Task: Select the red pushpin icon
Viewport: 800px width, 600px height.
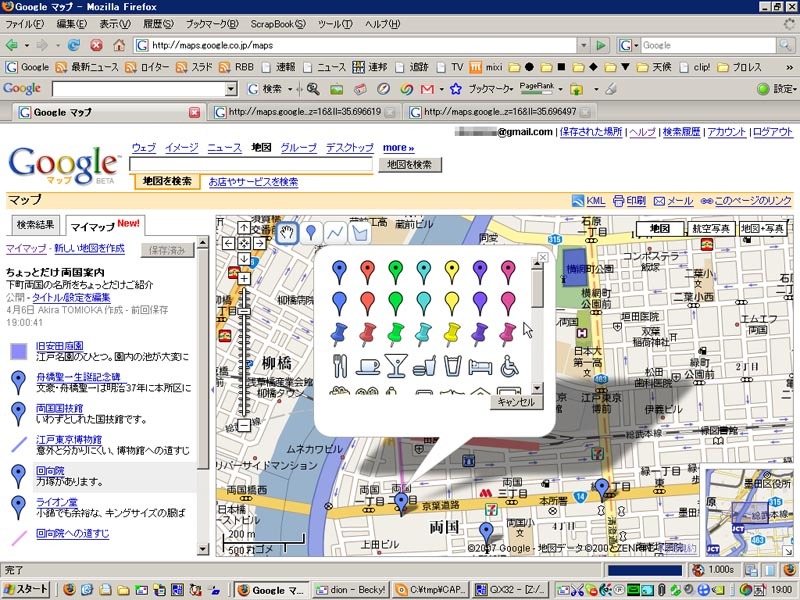Action: click(x=367, y=334)
